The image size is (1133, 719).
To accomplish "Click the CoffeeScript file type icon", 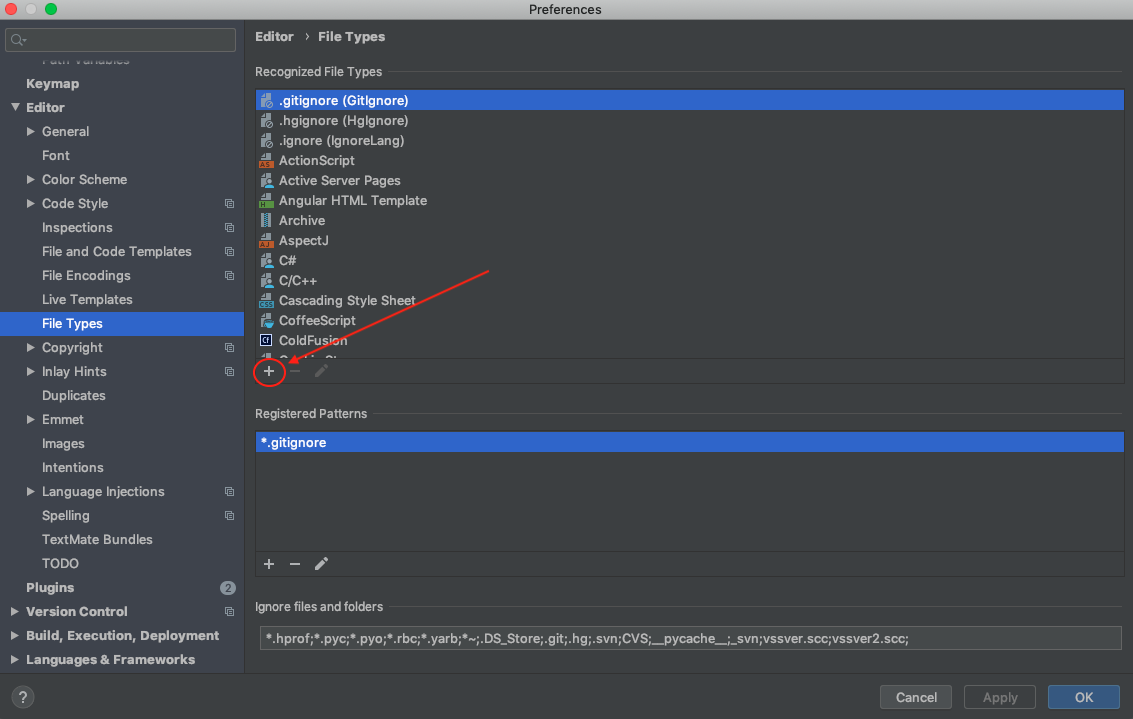I will pyautogui.click(x=267, y=320).
